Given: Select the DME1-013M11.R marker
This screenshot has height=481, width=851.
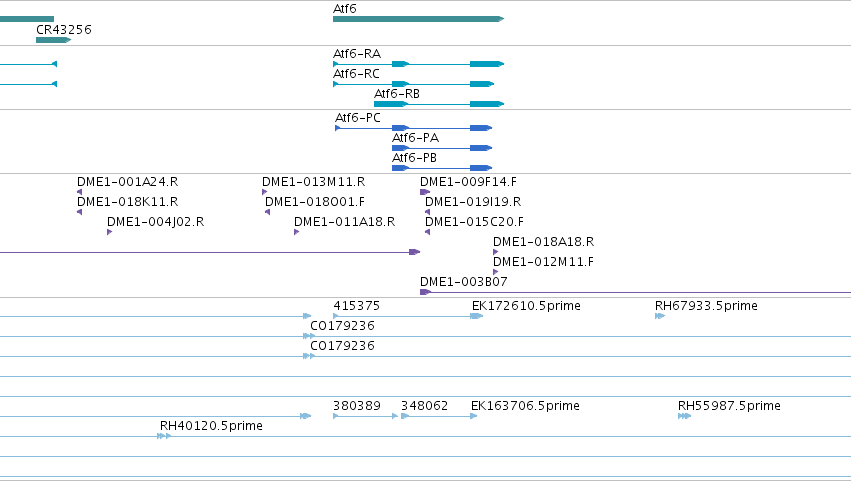Looking at the screenshot, I should click(x=265, y=192).
